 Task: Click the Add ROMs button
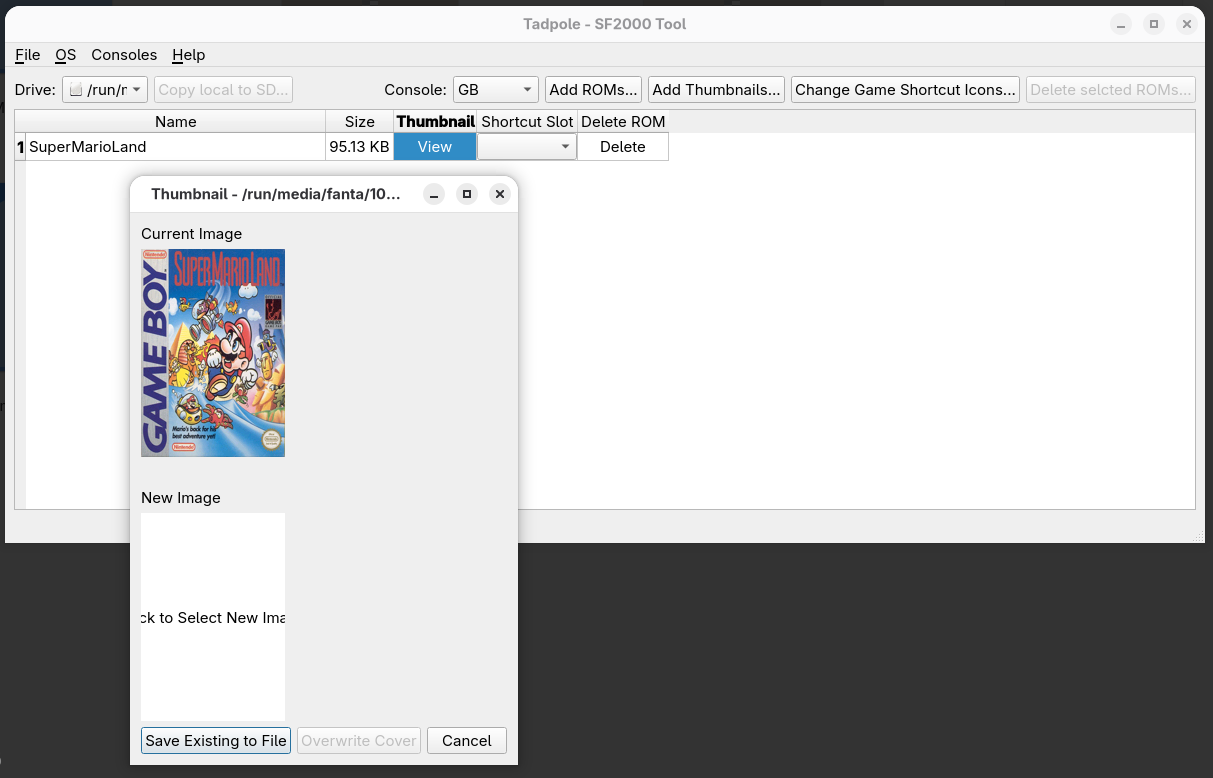[593, 90]
